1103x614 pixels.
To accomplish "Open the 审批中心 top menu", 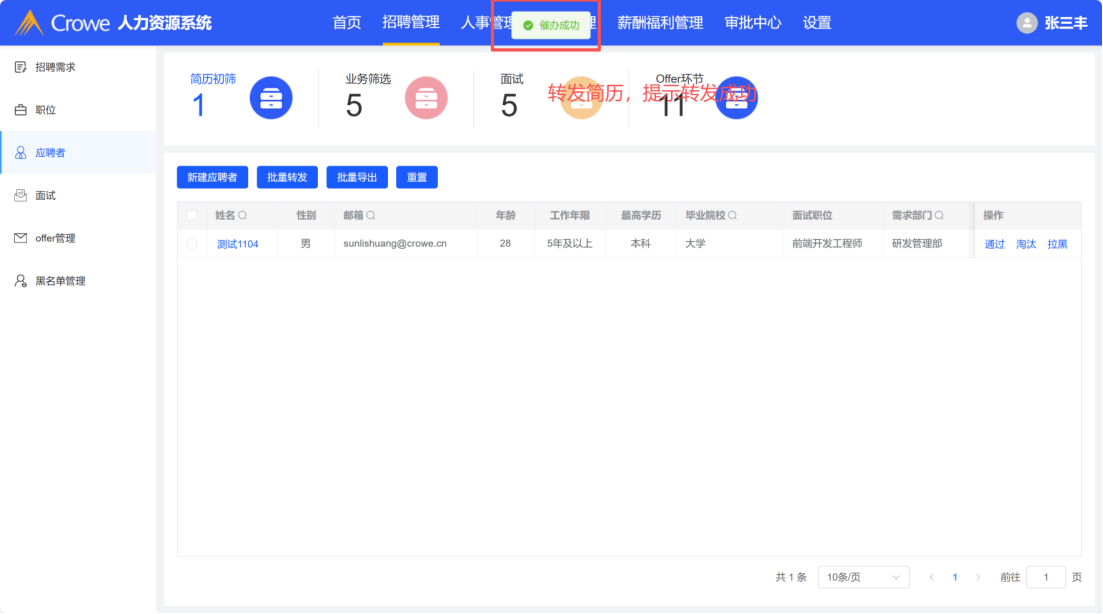I will pos(753,23).
